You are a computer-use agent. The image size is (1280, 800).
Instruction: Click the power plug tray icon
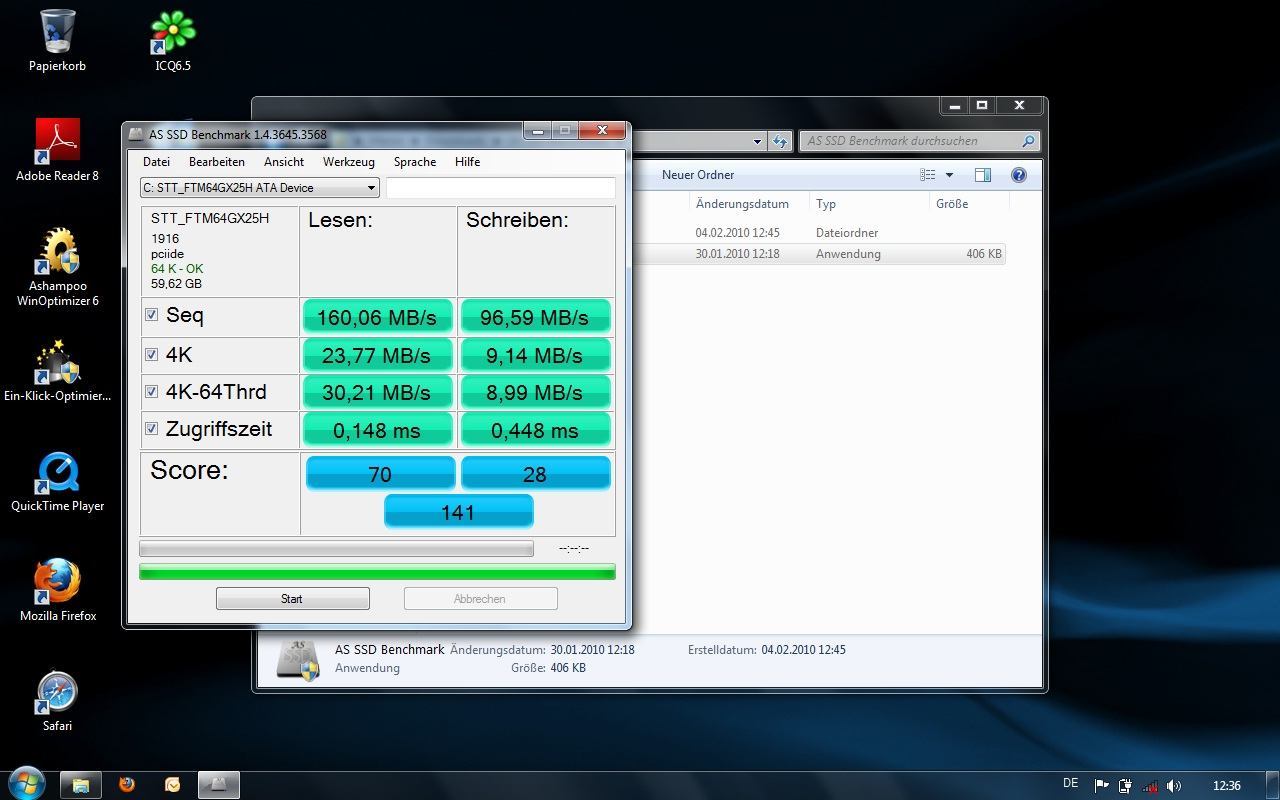pyautogui.click(x=1126, y=786)
